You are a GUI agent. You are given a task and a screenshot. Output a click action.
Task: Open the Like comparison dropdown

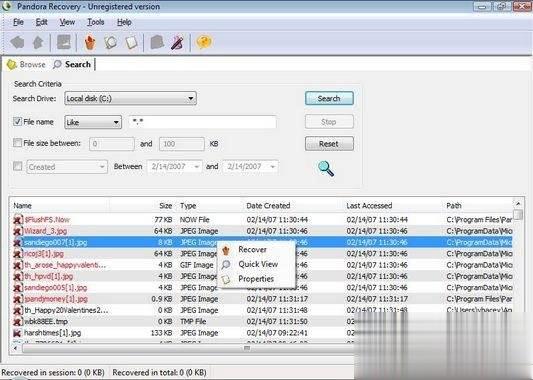click(93, 122)
